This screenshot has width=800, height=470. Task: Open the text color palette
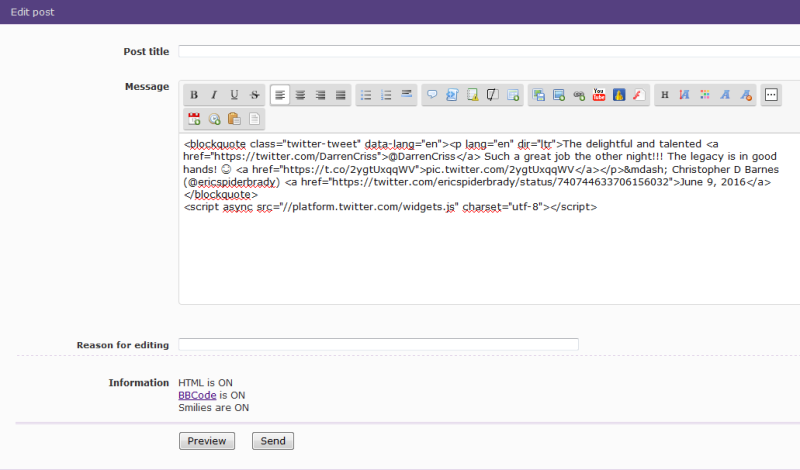tap(705, 95)
